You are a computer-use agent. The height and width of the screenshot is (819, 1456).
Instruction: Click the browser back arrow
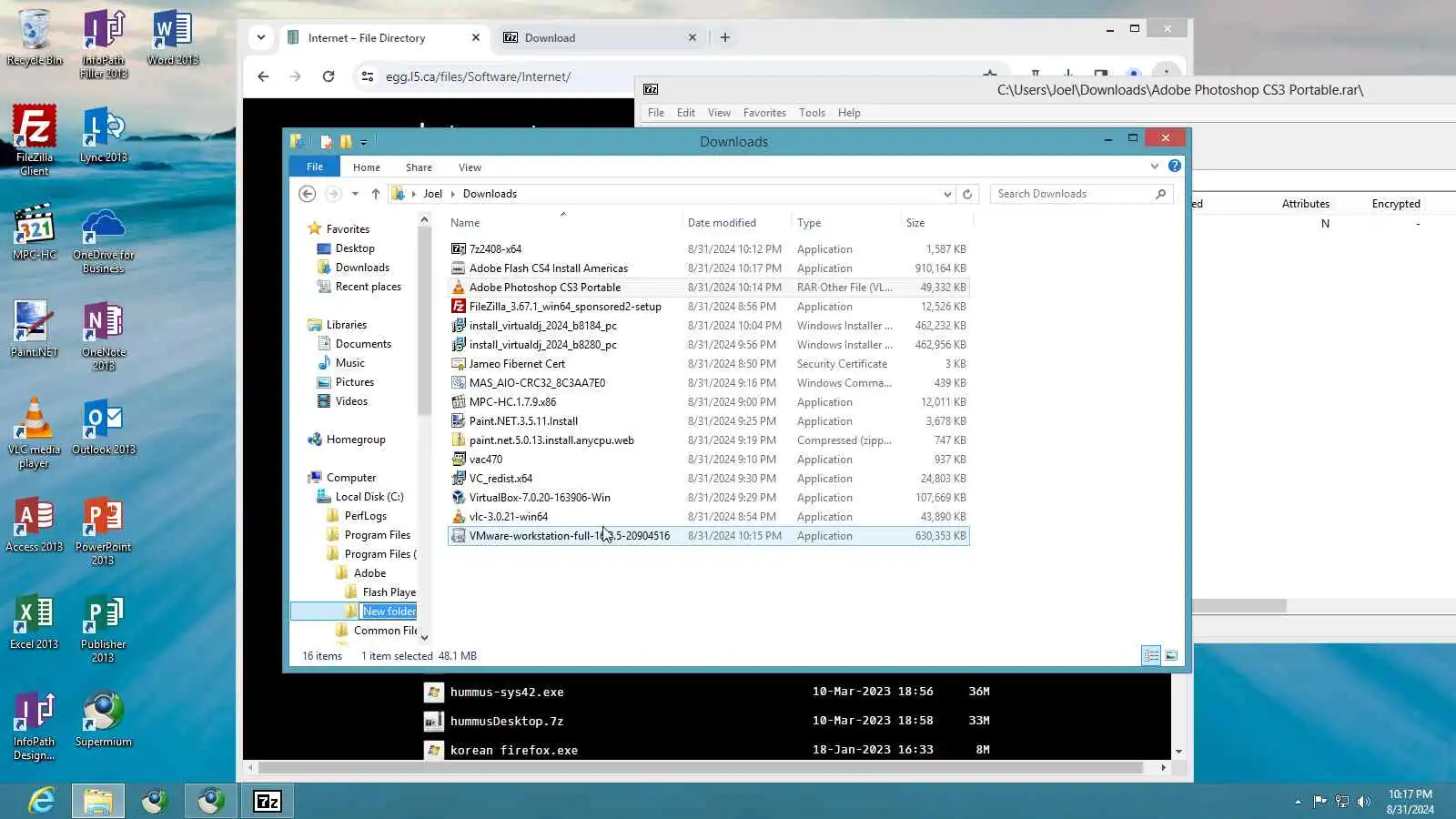(x=263, y=76)
